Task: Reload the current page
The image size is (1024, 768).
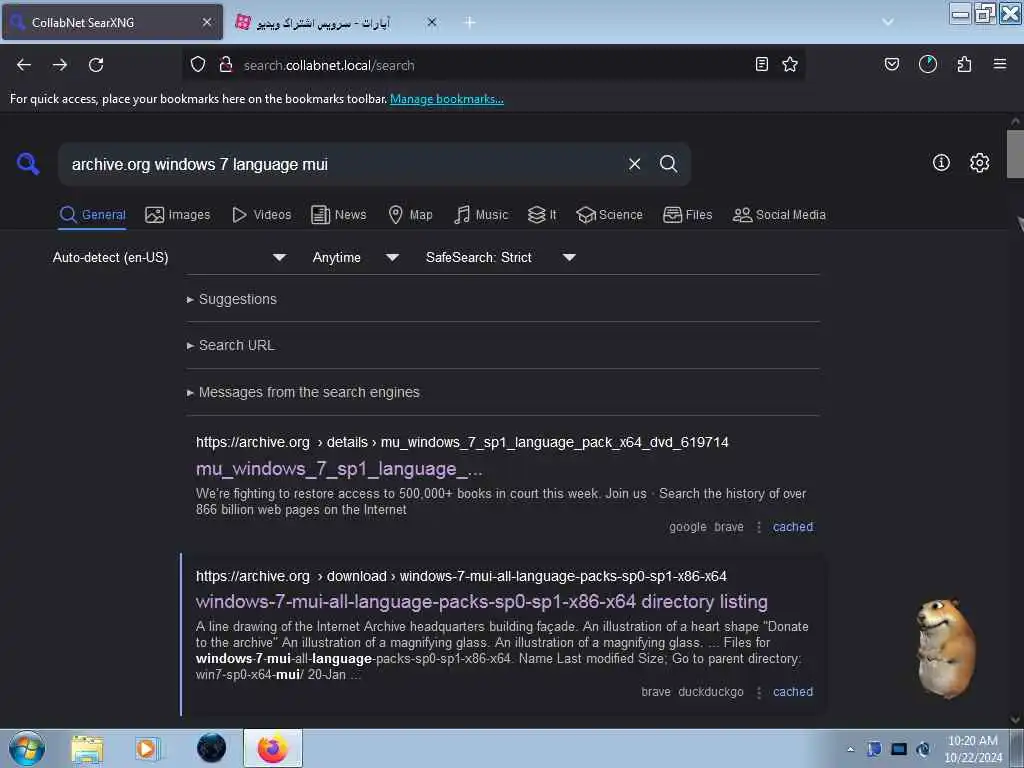Action: coord(96,65)
